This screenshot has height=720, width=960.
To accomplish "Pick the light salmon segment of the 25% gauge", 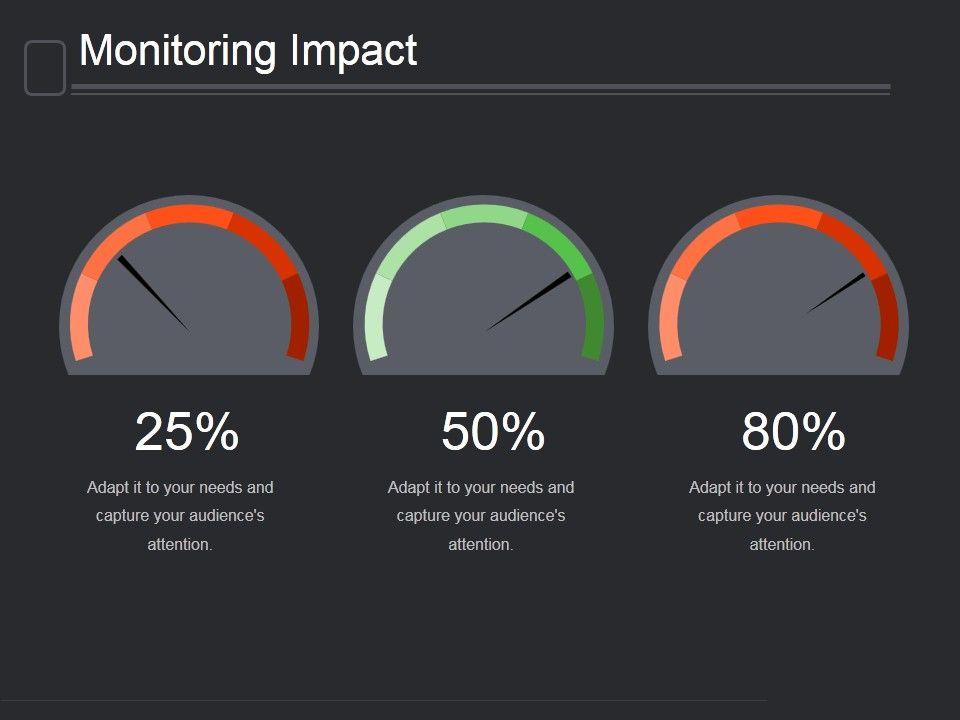I will point(83,317).
